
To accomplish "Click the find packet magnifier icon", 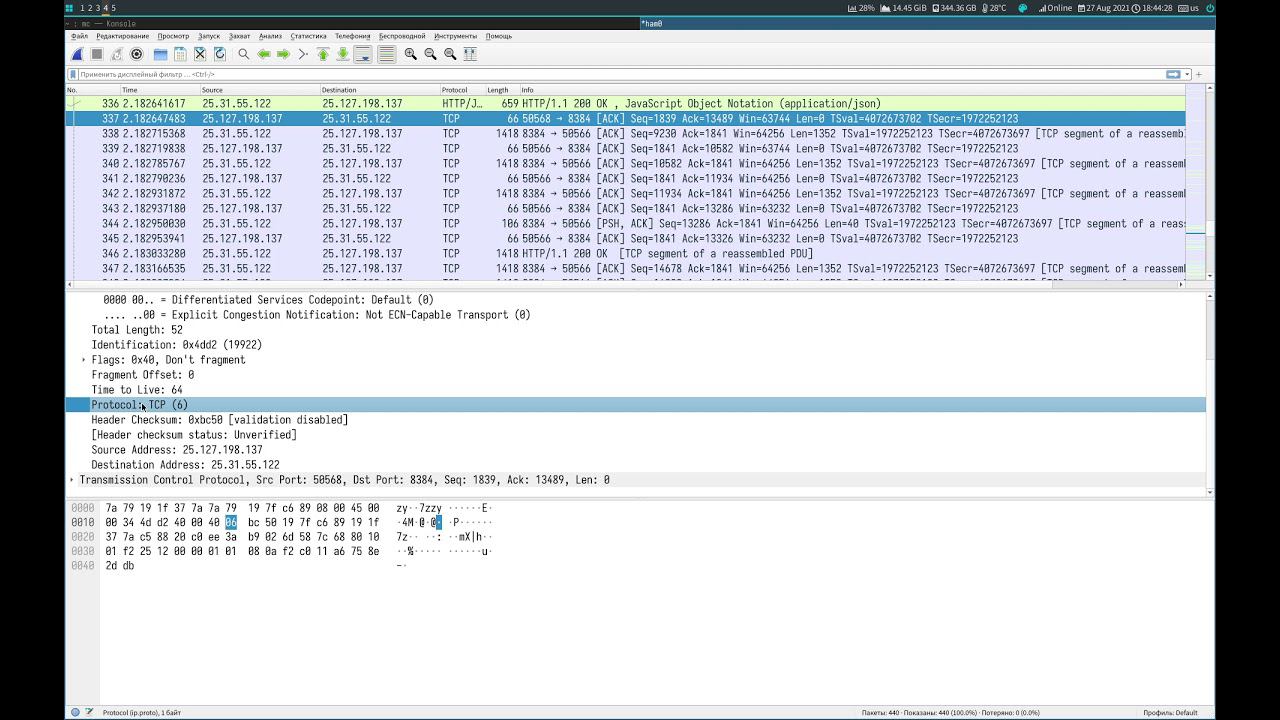I will click(244, 54).
